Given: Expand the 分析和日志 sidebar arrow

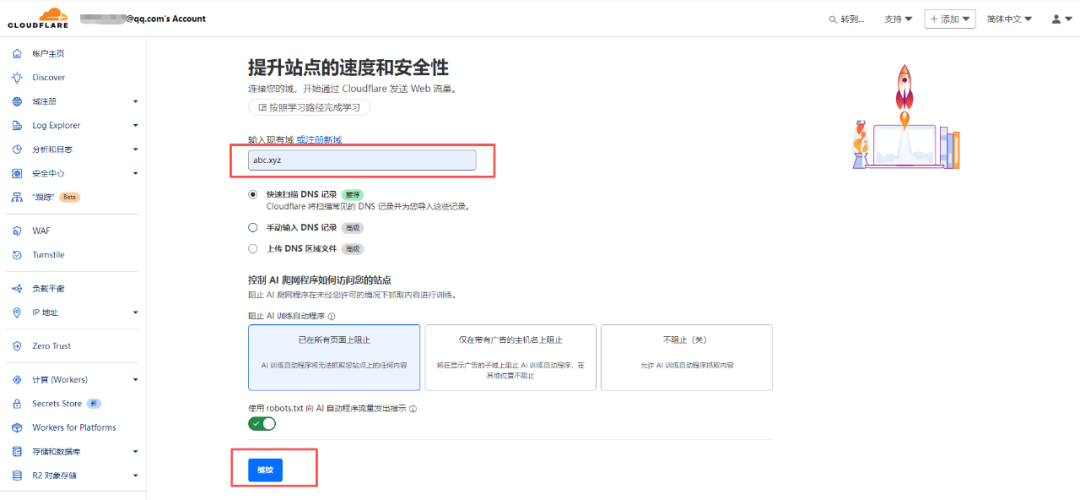Looking at the screenshot, I should pyautogui.click(x=136, y=149).
